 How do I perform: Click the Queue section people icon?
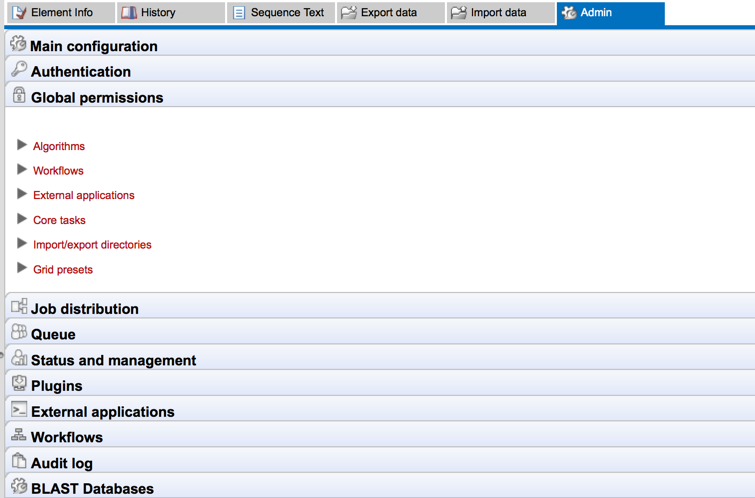click(x=18, y=333)
